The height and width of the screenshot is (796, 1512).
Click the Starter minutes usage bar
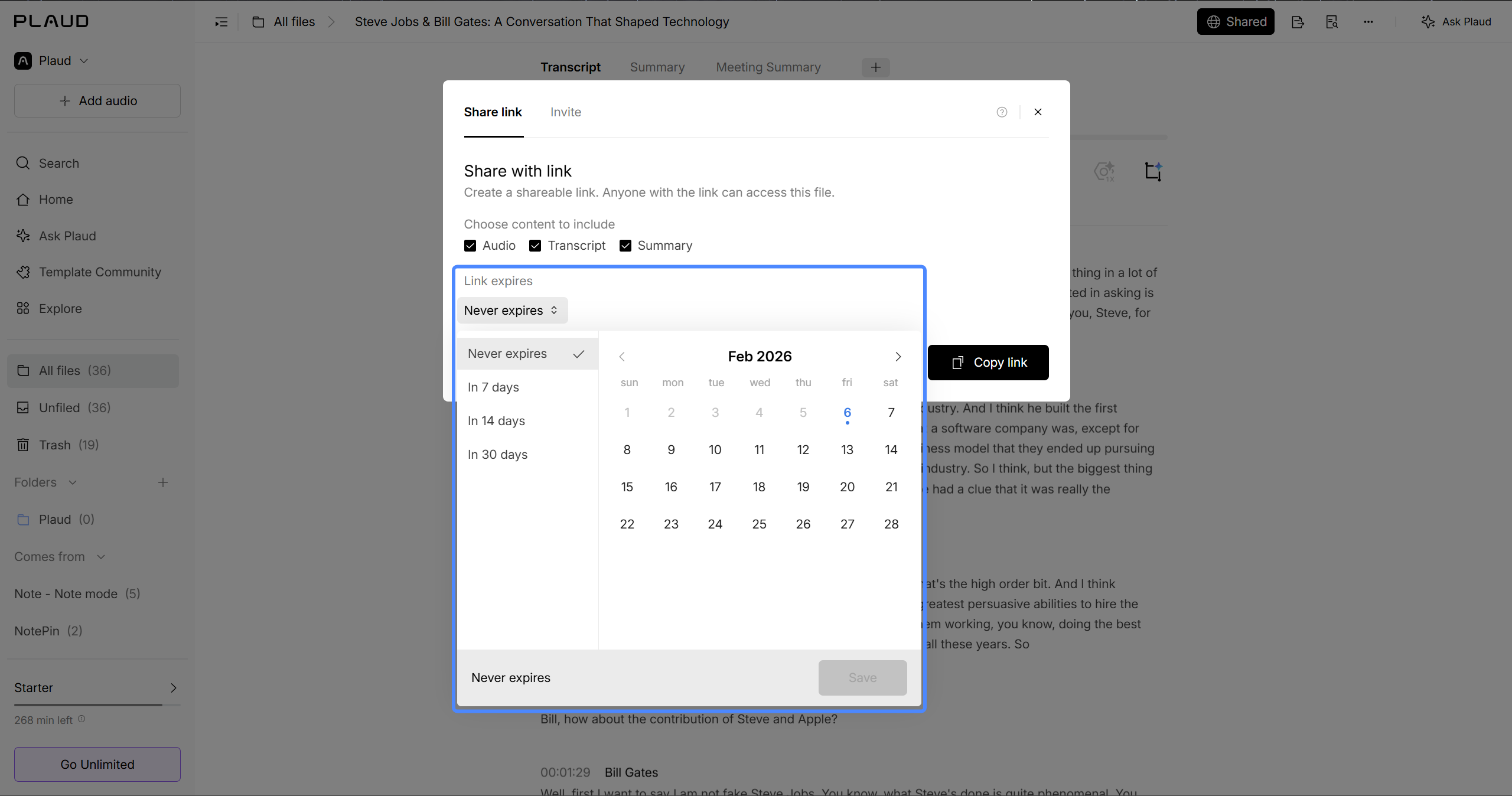pos(97,704)
